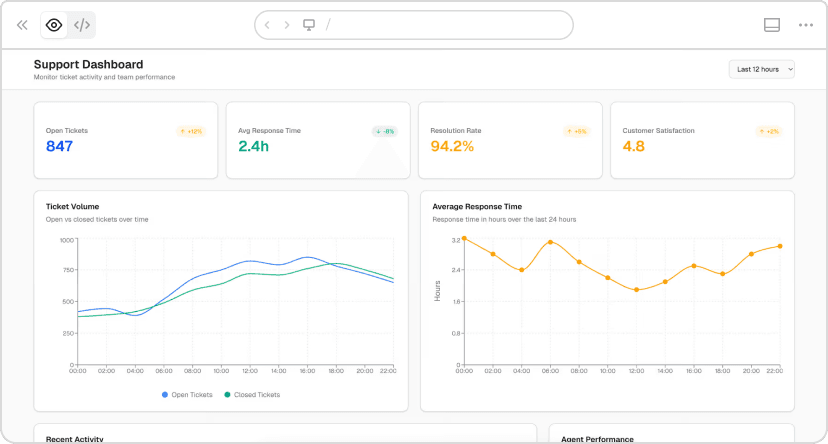Click the 12:00 data point on response chart
The image size is (828, 444).
636,290
